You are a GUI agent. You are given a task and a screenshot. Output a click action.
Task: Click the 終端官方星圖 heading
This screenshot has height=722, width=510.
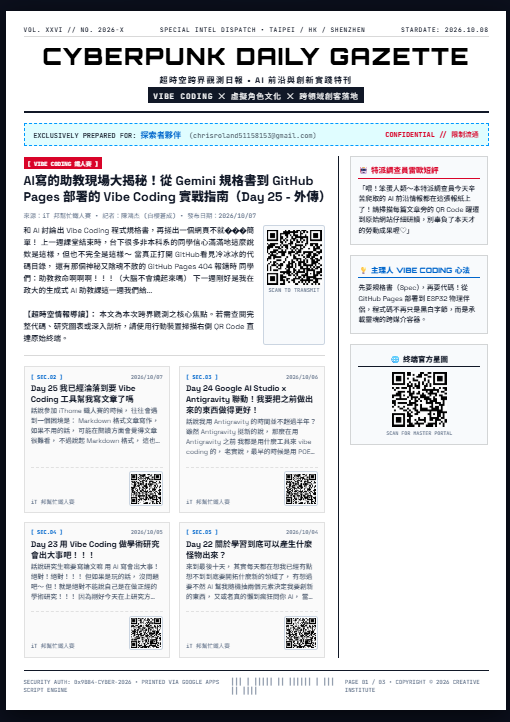(425, 359)
